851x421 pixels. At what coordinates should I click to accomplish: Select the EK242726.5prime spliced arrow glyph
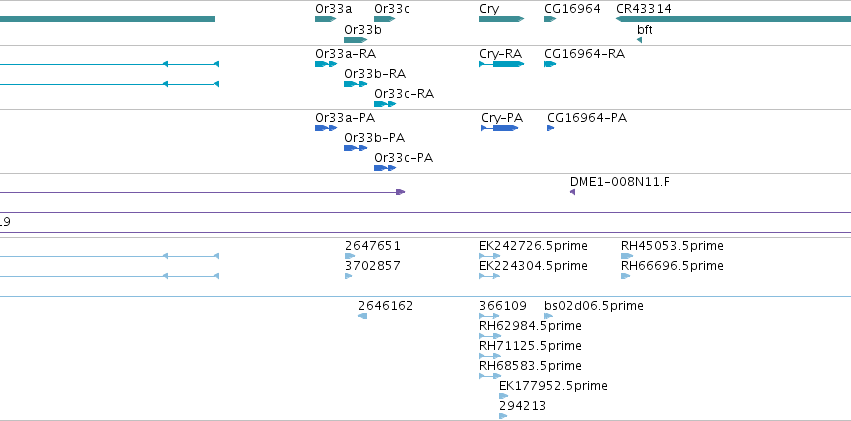point(490,256)
